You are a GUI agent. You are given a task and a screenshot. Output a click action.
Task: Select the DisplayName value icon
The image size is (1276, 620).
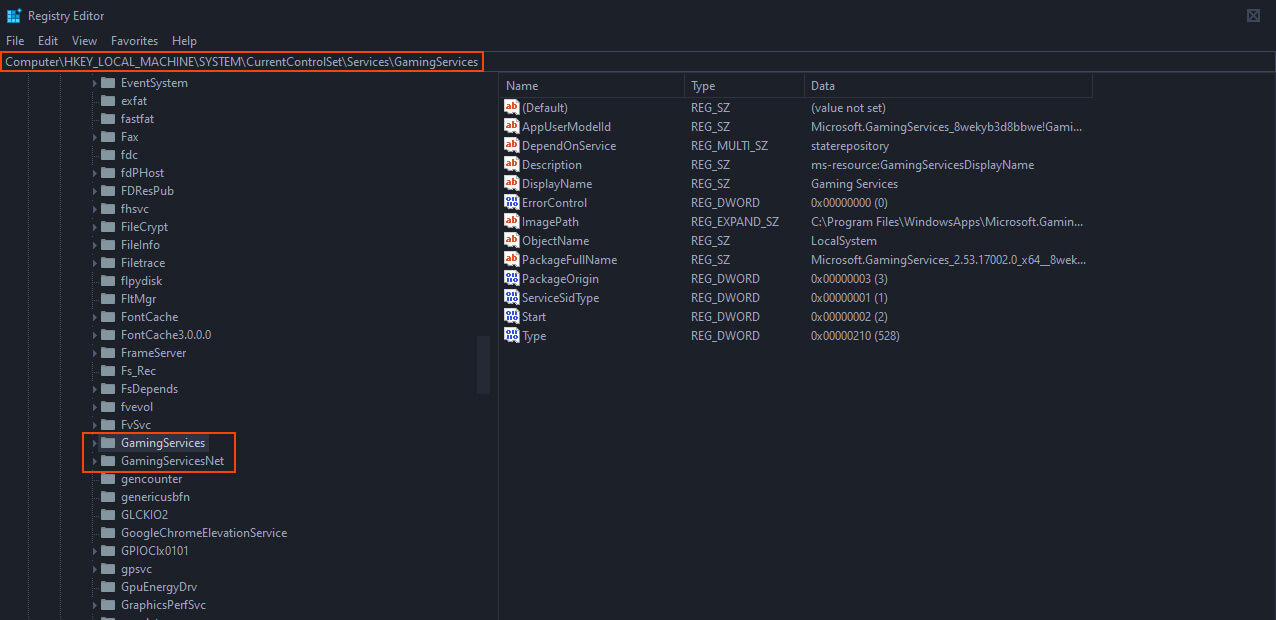coord(512,183)
